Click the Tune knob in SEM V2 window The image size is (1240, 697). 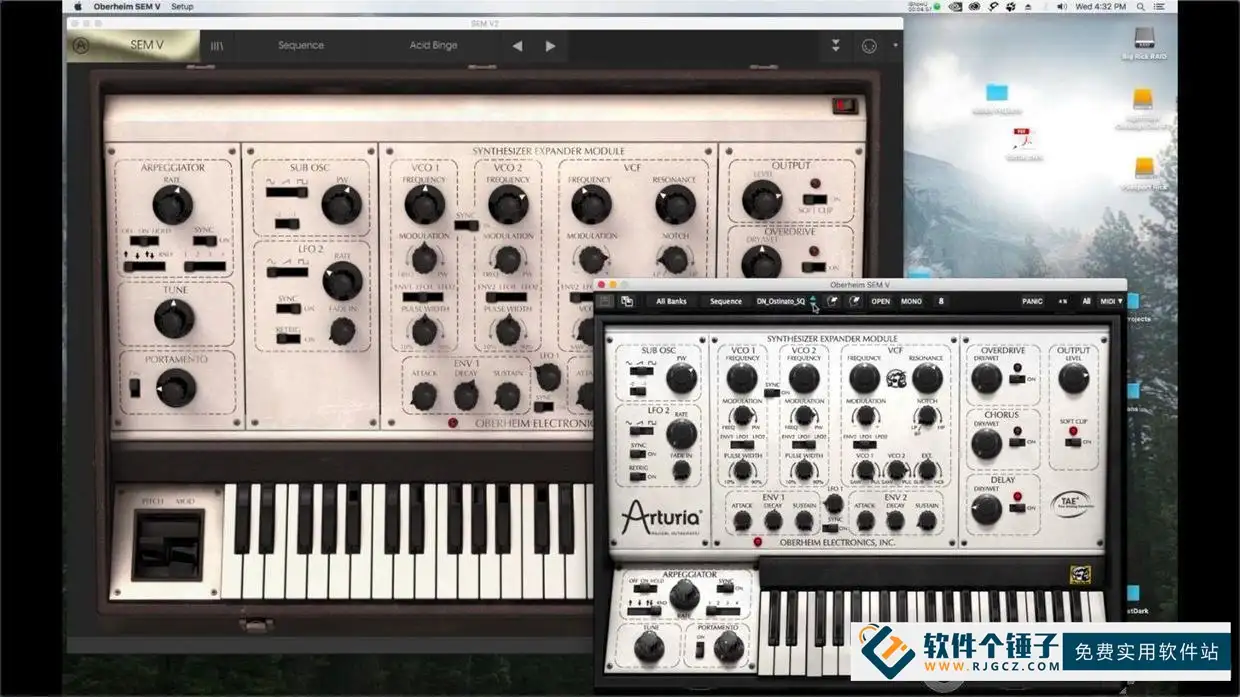coord(174,318)
